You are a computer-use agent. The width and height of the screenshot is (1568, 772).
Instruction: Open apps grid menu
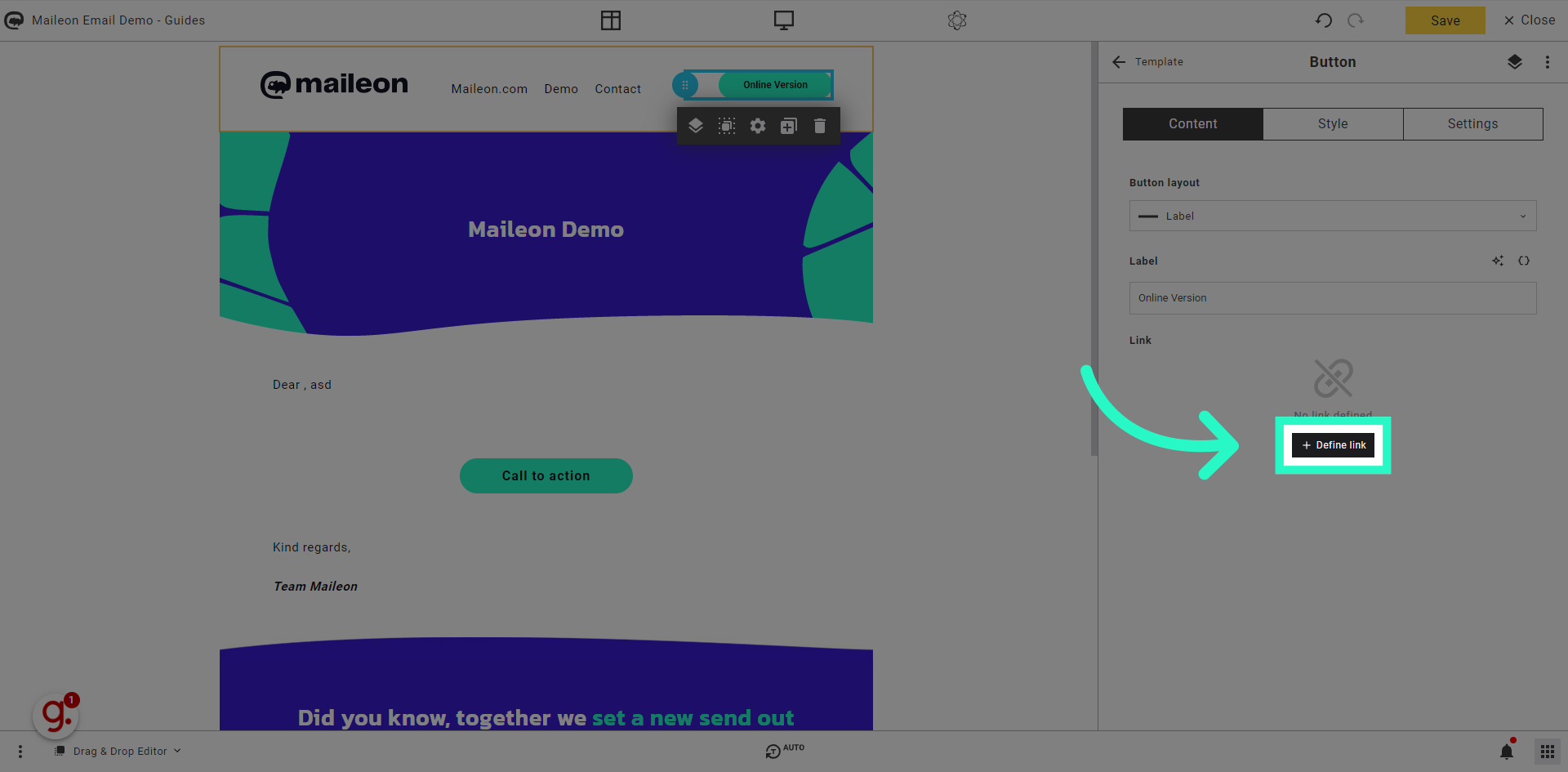pos(1548,752)
